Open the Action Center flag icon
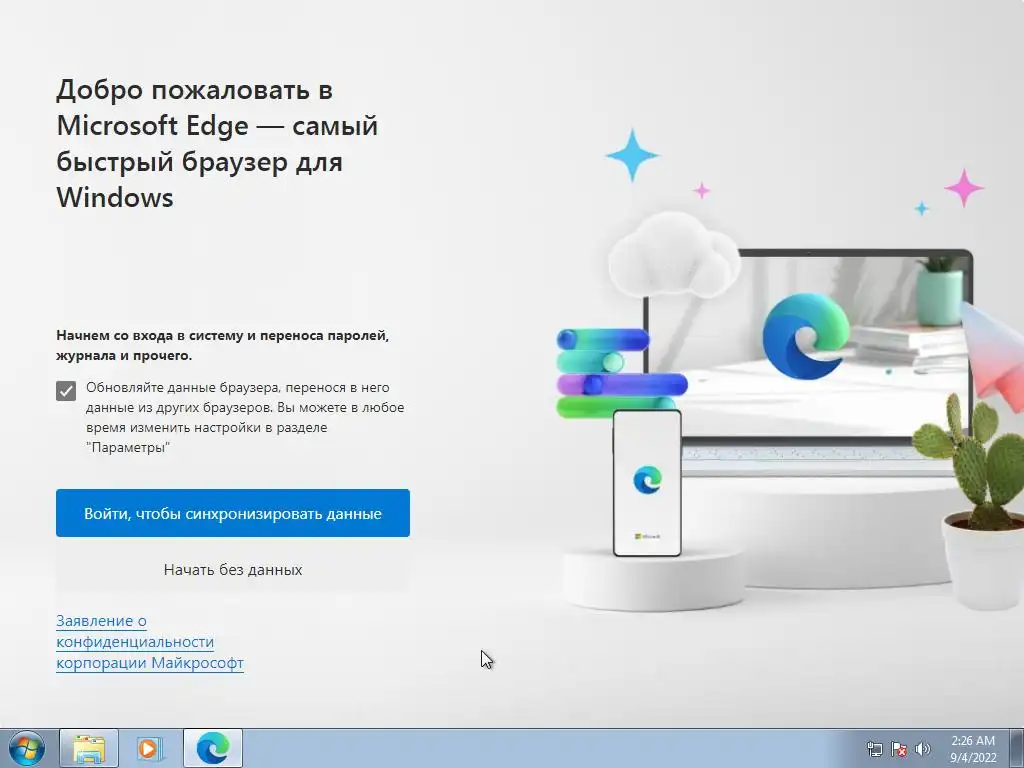Screen dimensions: 1024x768 click(899, 749)
